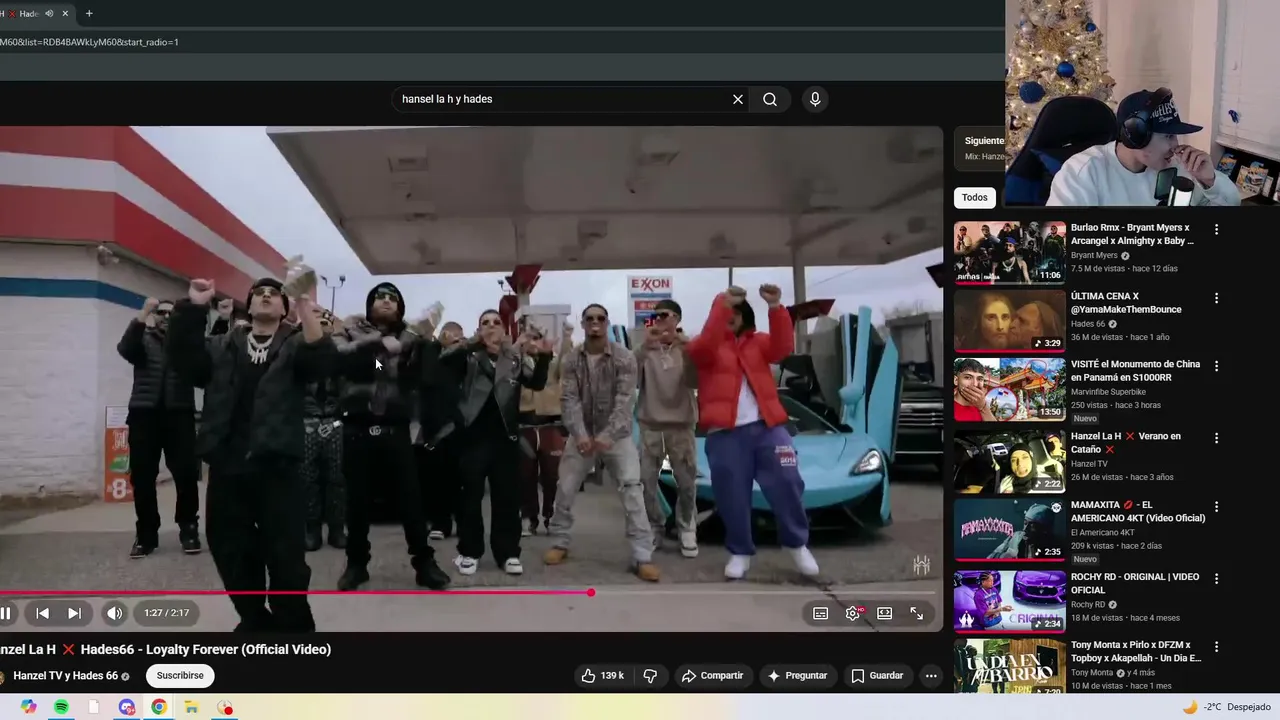Enter full screen mode
Screen dimensions: 1280x720
click(x=916, y=613)
